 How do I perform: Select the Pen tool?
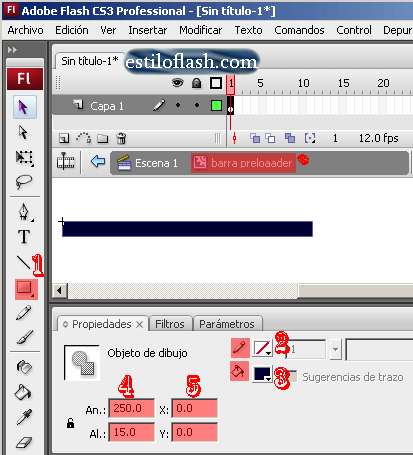coord(24,212)
